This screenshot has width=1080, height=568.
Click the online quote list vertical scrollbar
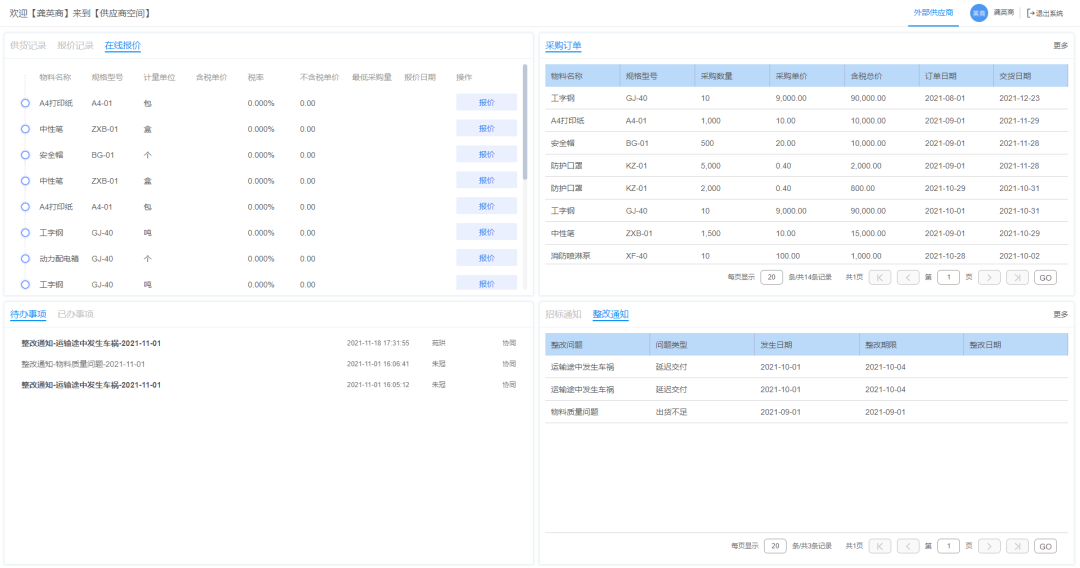(525, 123)
